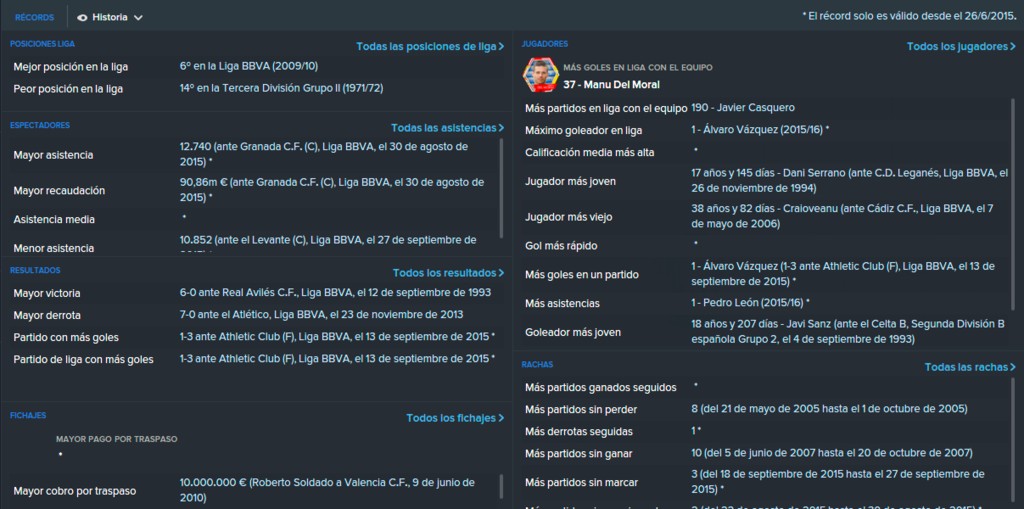1024x509 pixels.
Task: Click the Espectadores panel scrollbar
Action: coord(501,188)
